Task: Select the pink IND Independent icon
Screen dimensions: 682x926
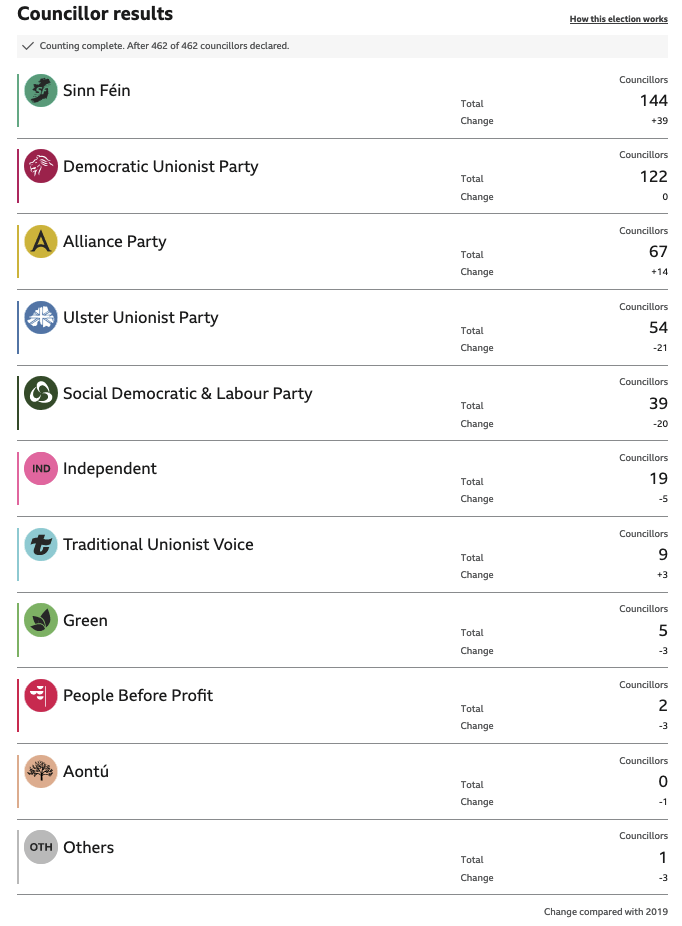Action: (41, 469)
